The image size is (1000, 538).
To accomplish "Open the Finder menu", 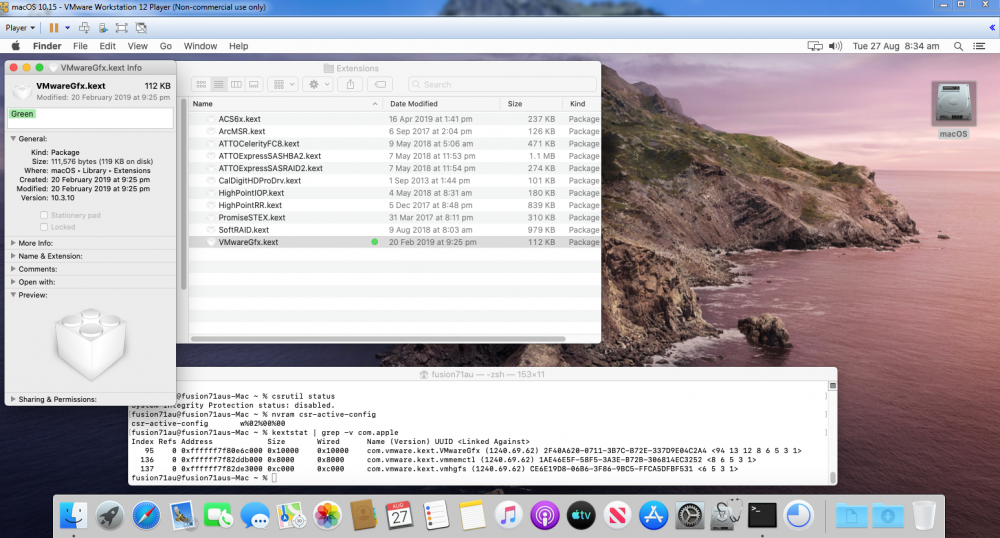I will pos(47,46).
